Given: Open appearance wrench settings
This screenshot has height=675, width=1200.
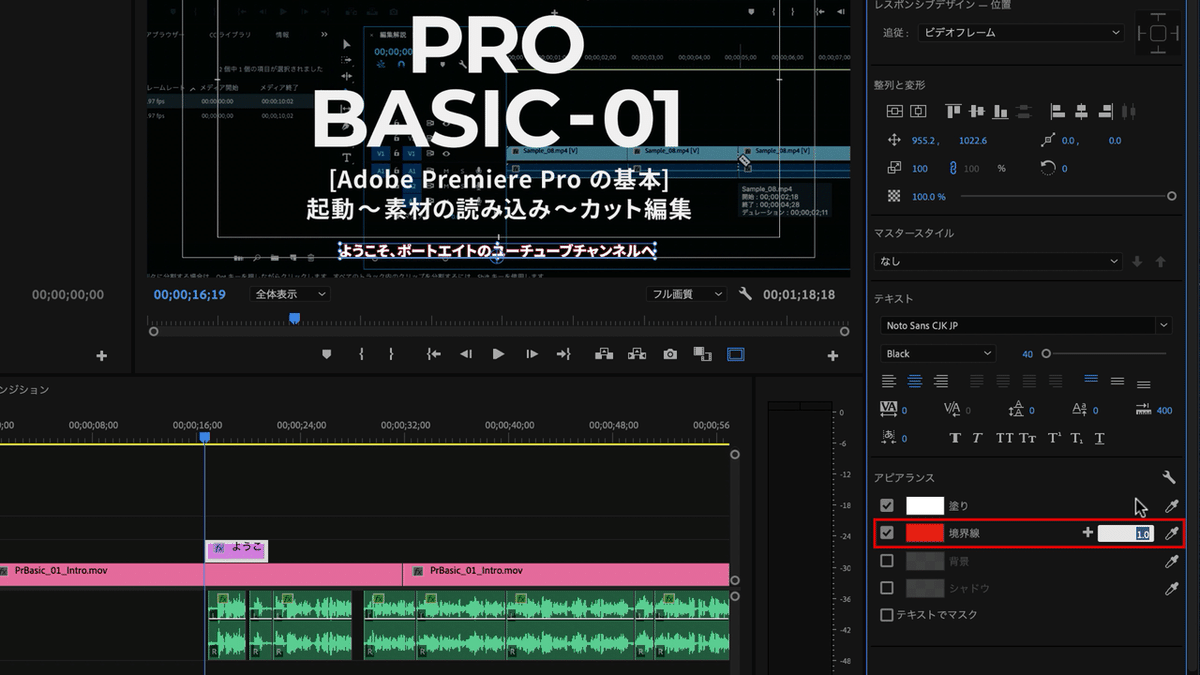Looking at the screenshot, I should (1169, 477).
